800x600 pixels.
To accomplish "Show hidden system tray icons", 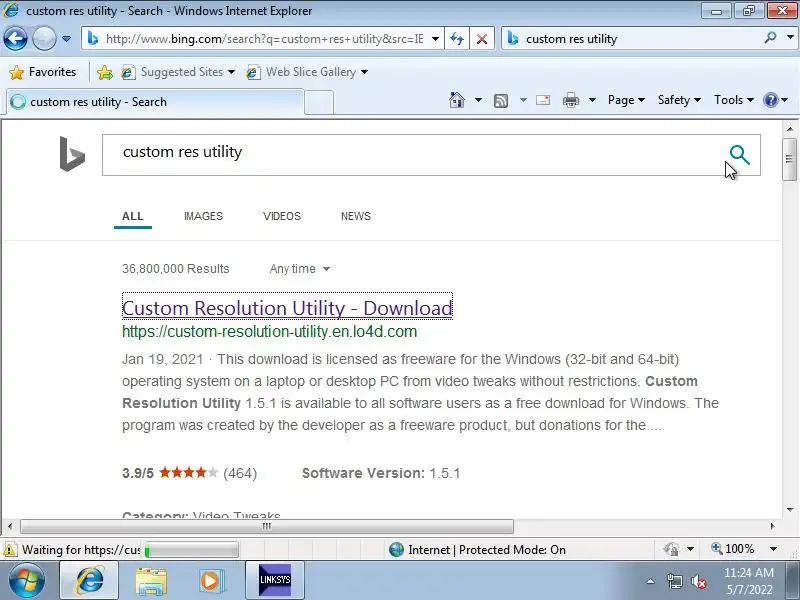I will (x=651, y=581).
